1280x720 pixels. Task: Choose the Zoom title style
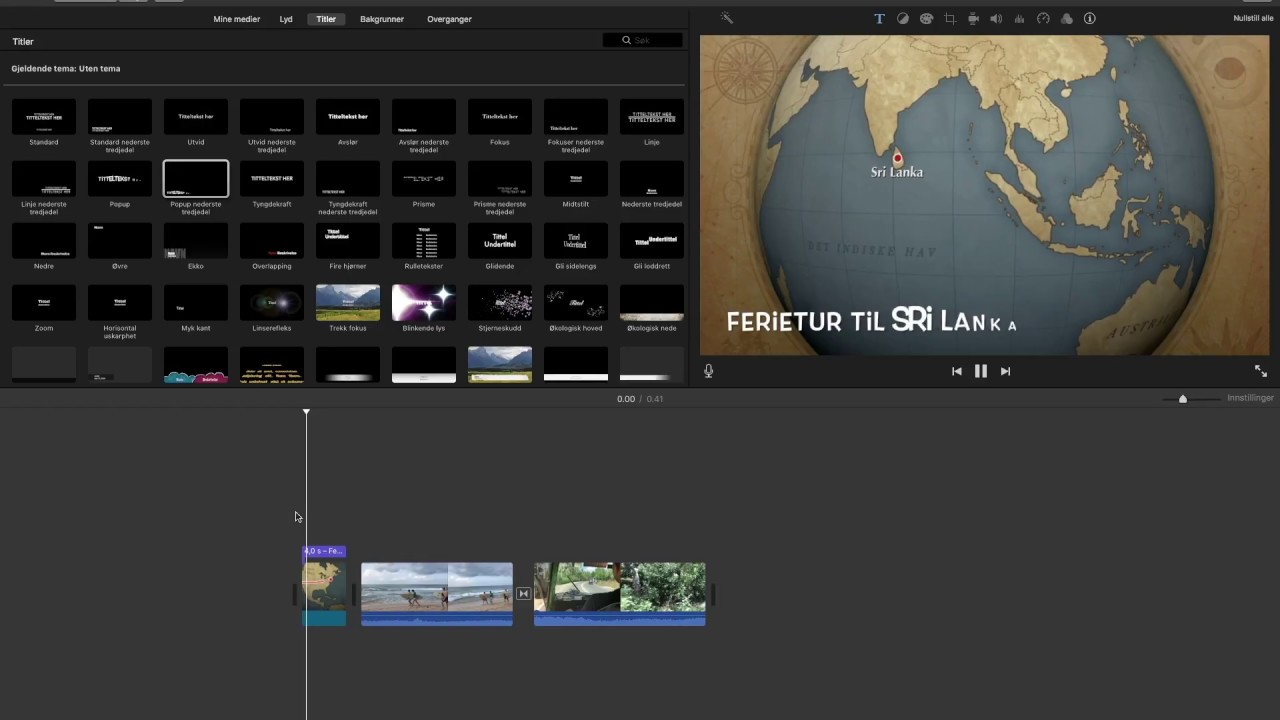point(44,303)
